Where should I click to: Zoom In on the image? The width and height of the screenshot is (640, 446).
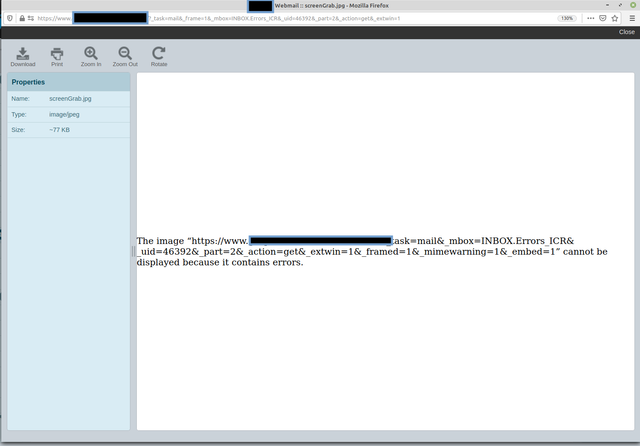click(x=91, y=57)
